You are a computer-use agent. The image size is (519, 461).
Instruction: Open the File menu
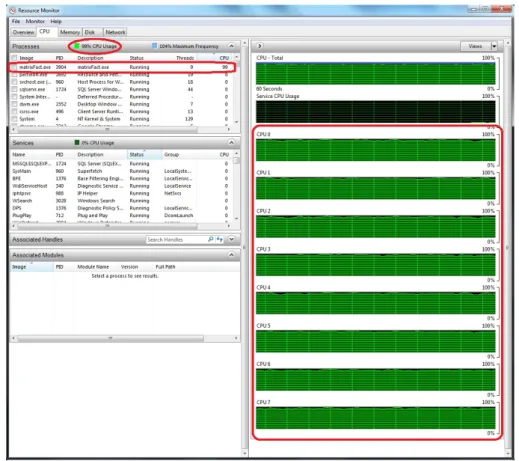tap(16, 21)
